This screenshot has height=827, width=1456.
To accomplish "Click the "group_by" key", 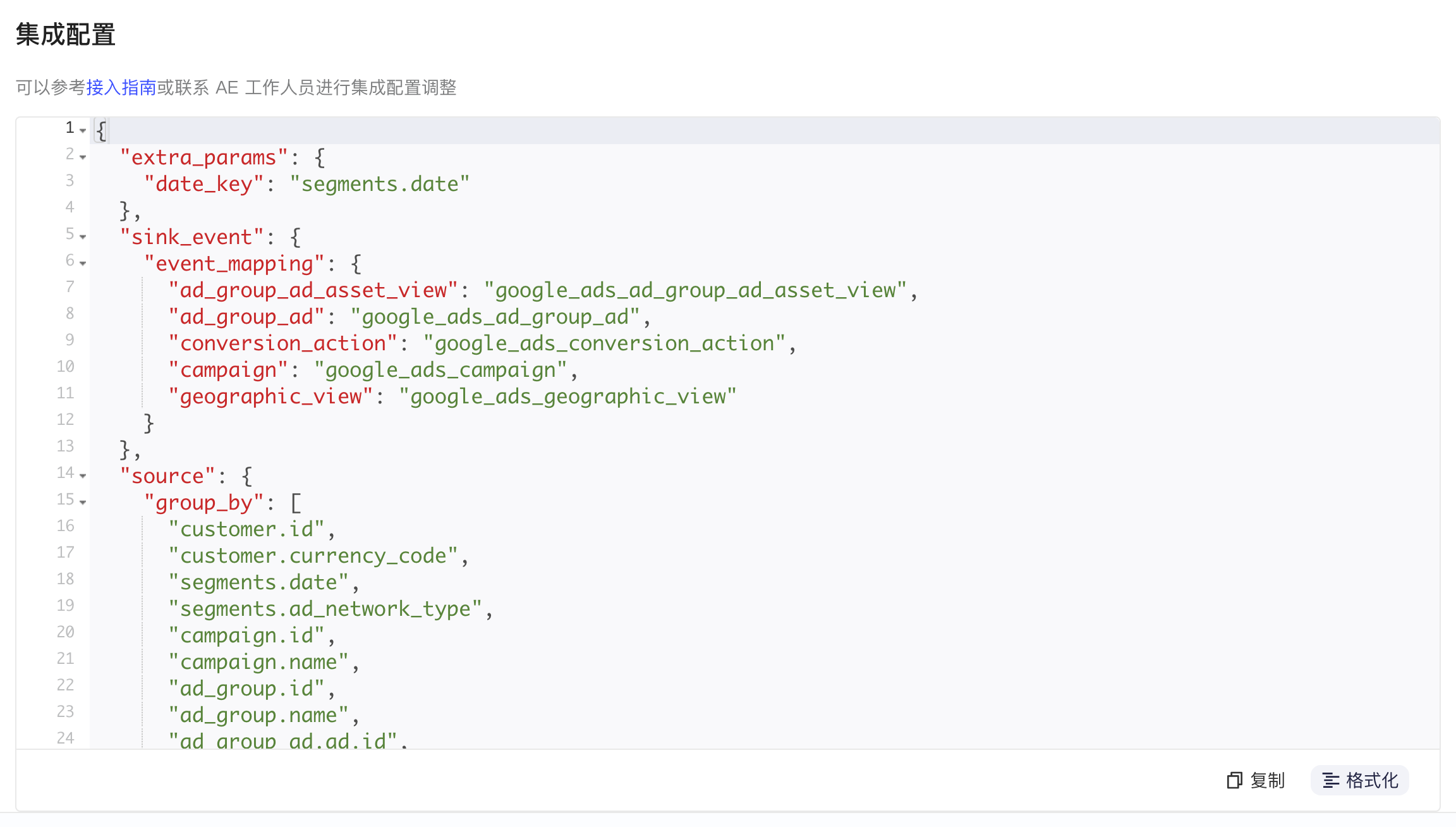I will (x=204, y=503).
